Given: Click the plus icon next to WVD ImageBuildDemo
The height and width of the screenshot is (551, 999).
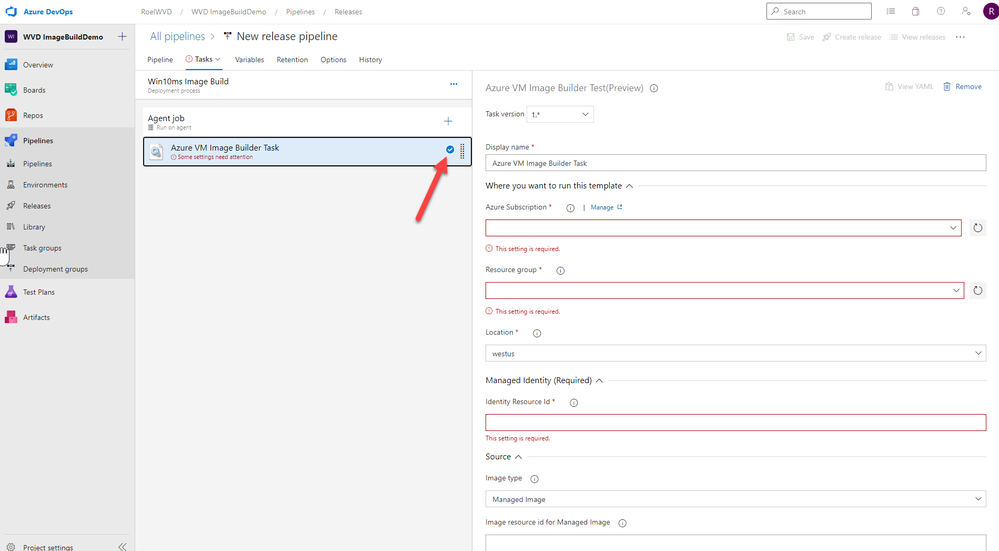Looking at the screenshot, I should click(122, 37).
